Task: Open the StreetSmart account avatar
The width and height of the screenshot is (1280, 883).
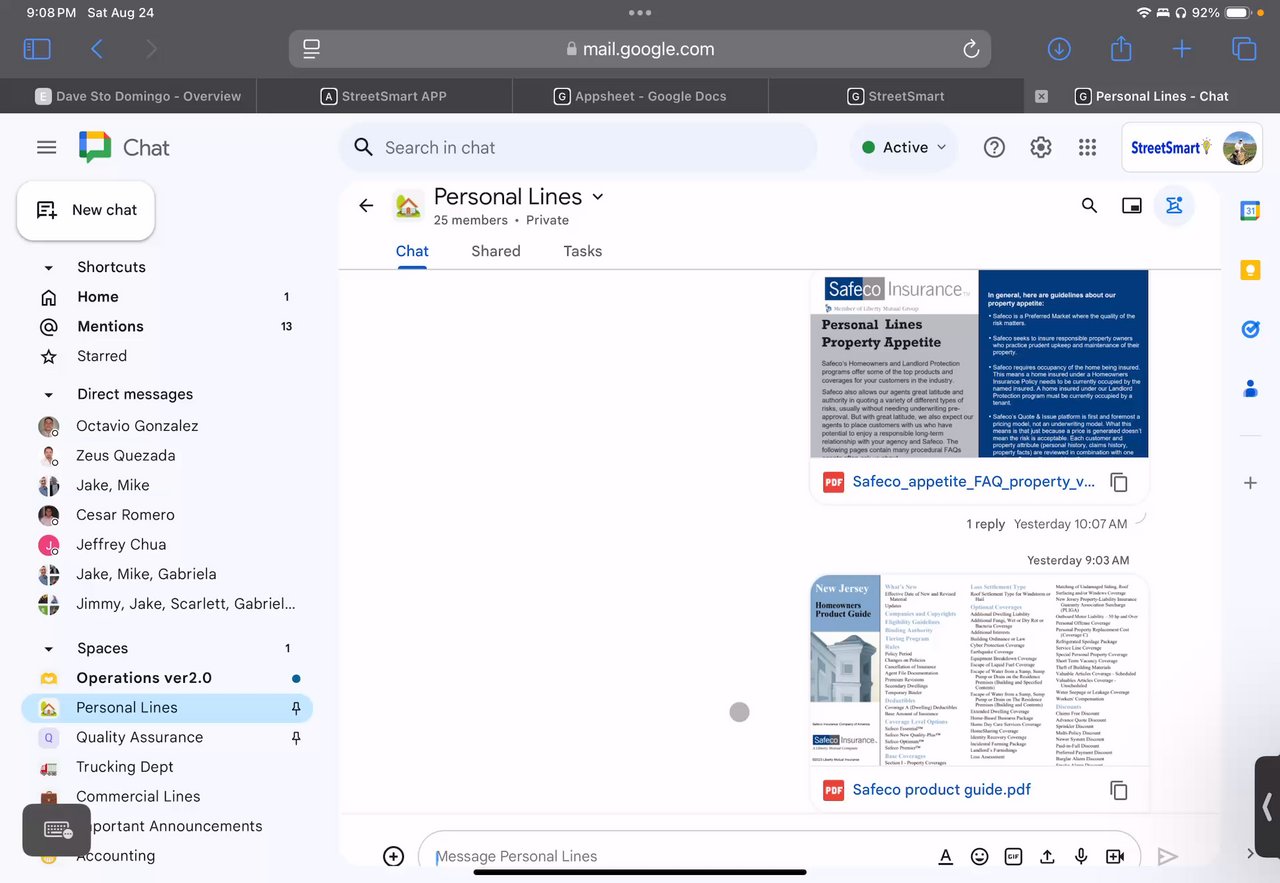Action: pos(1239,148)
